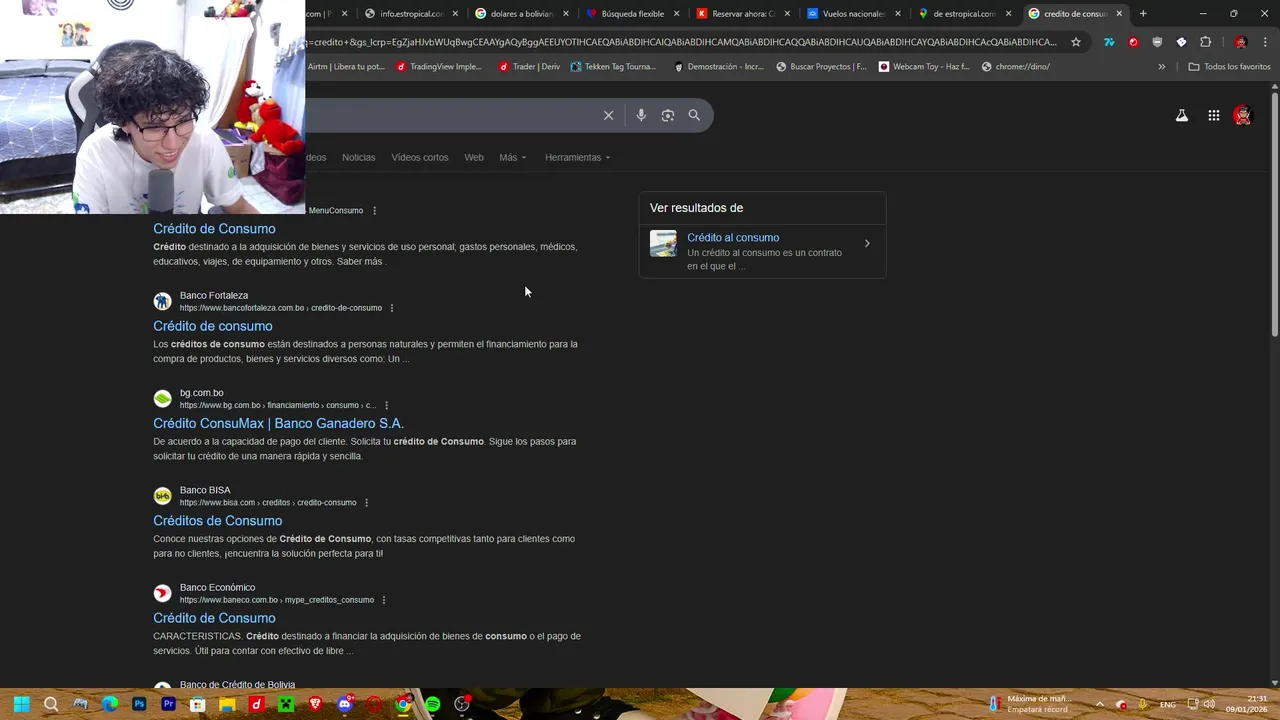Open Google Search Labs flask icon
This screenshot has width=1280, height=720.
coord(1182,116)
